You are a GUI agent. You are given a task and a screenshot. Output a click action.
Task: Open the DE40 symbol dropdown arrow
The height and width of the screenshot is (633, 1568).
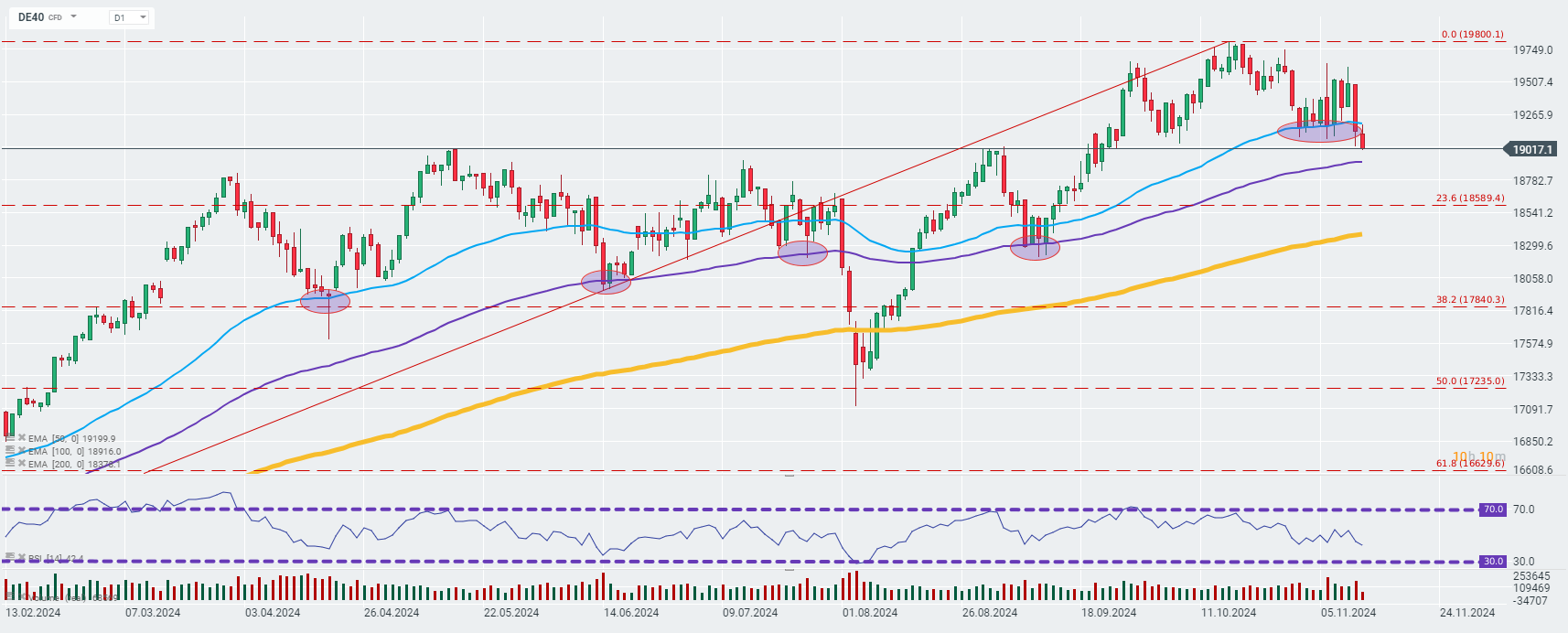pyautogui.click(x=74, y=17)
